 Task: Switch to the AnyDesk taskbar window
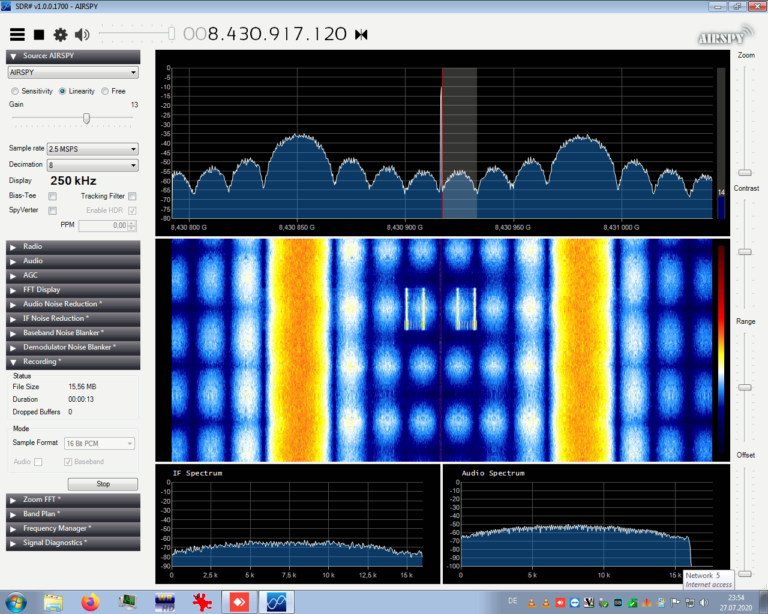click(x=239, y=602)
